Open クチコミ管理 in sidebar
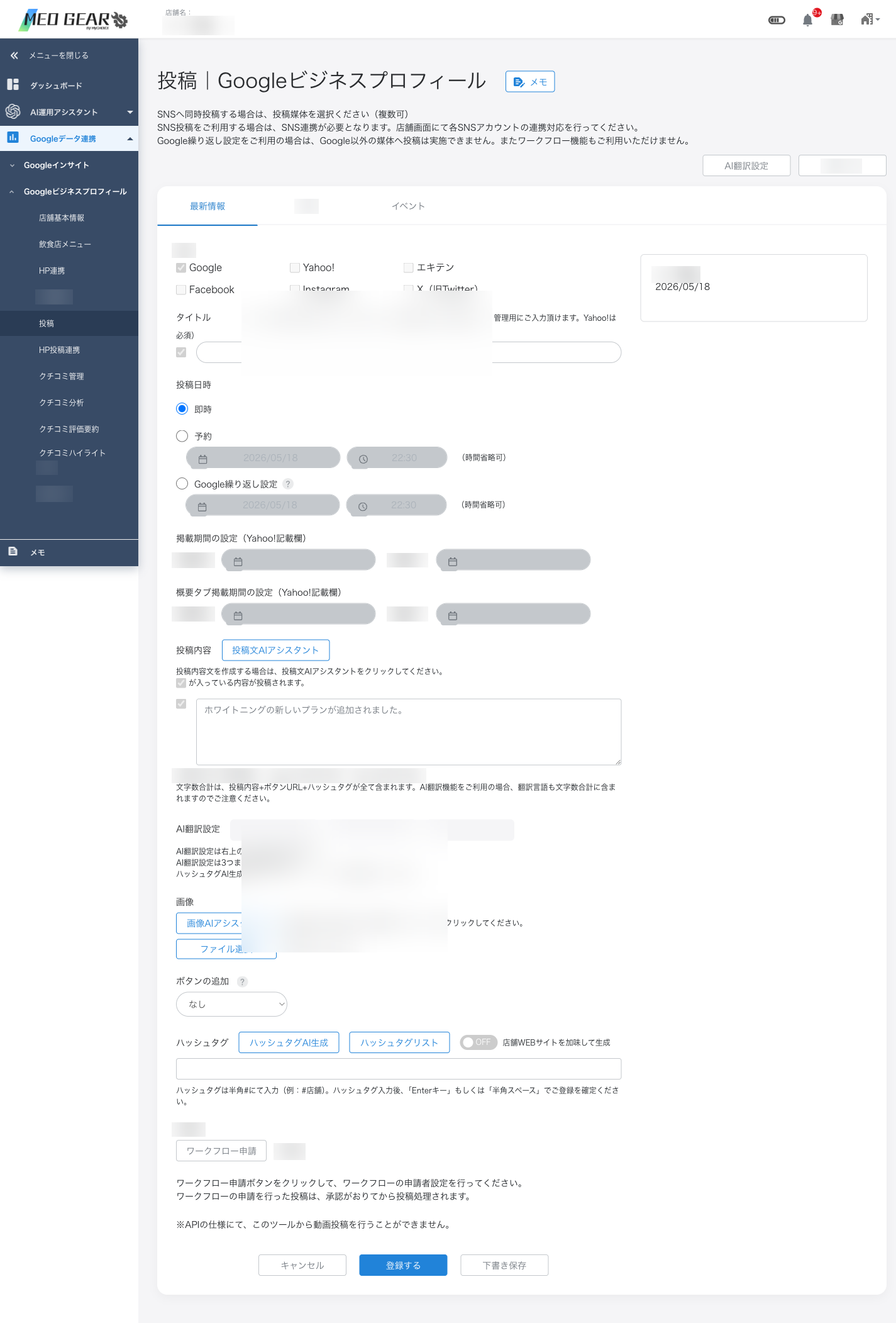This screenshot has height=1323, width=896. pyautogui.click(x=62, y=376)
